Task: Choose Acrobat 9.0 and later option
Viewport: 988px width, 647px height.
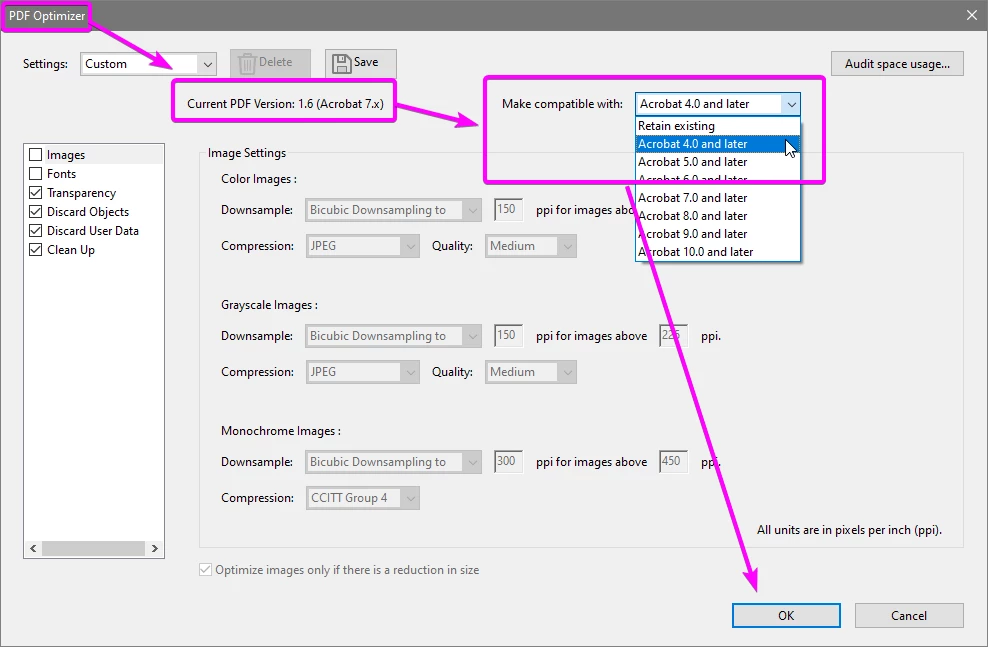Action: point(718,234)
